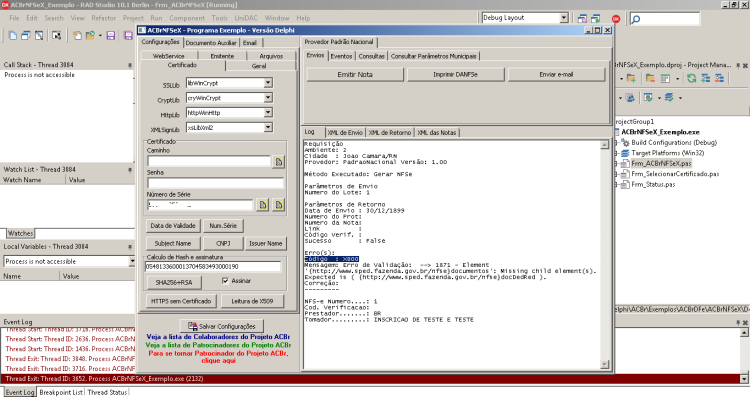
Task: Open the CryptLib combo box
Action: click(268, 98)
